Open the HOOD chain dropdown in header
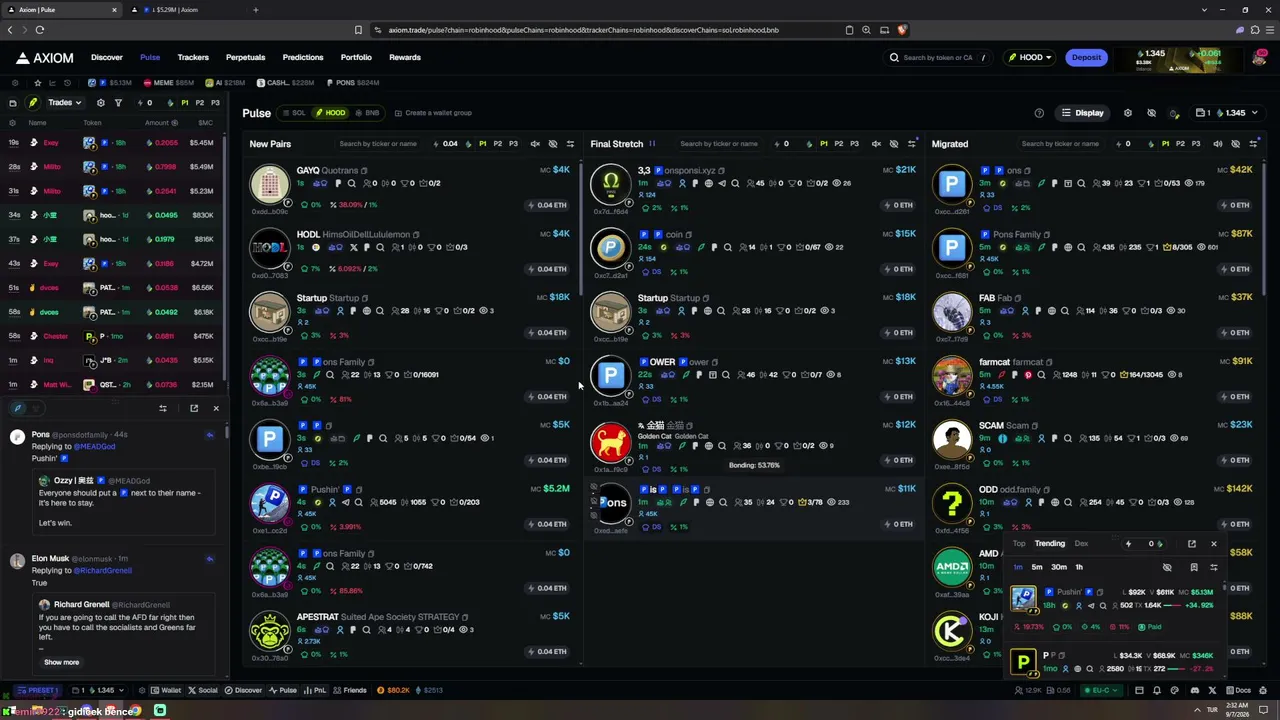Screen dimensions: 1280x720 (1030, 57)
